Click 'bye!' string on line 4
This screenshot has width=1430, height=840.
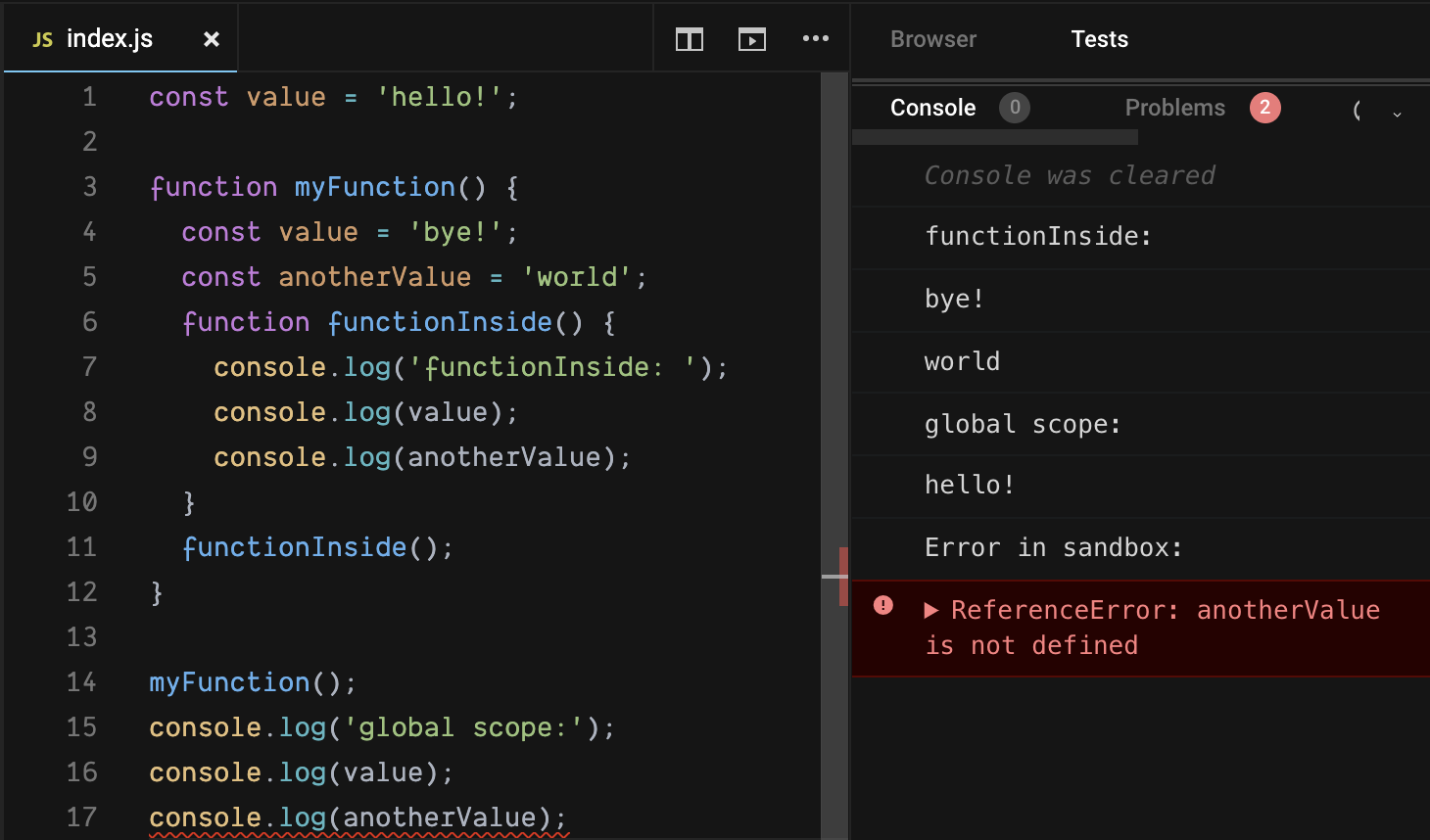(455, 232)
